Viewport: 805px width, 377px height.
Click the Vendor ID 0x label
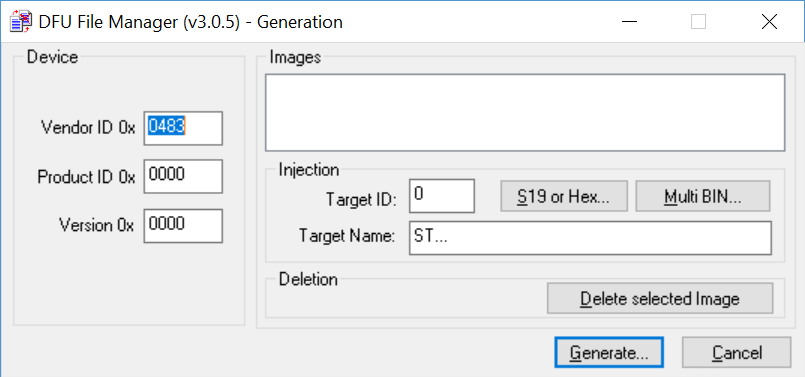click(88, 128)
